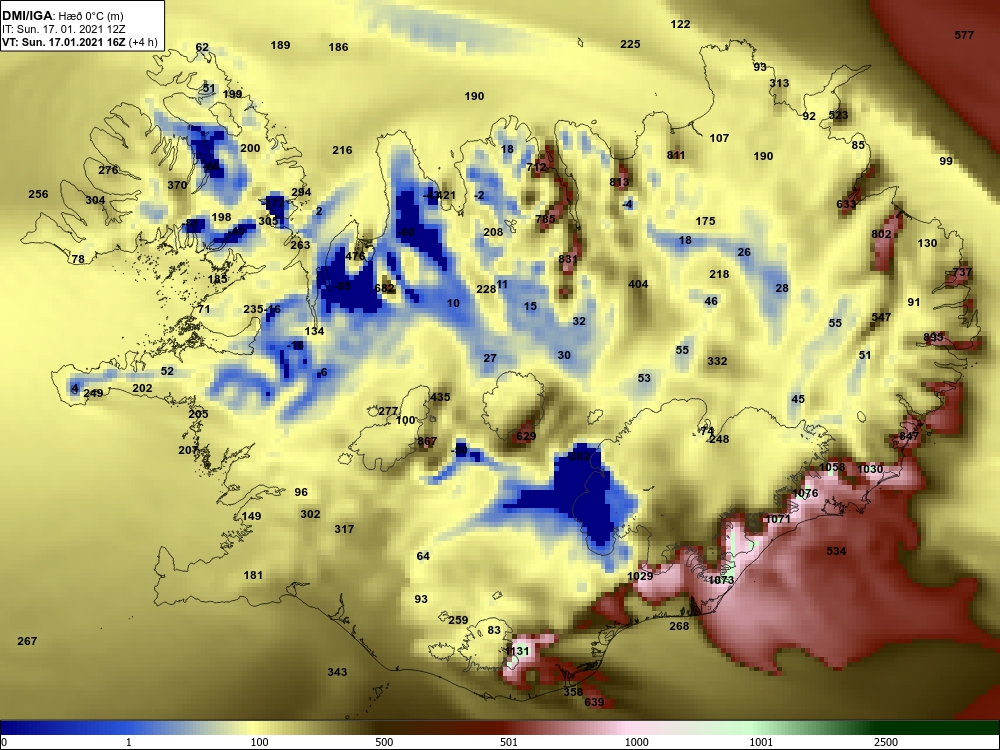The width and height of the screenshot is (1000, 750).
Task: Click the map value '895'
Action: 933,338
